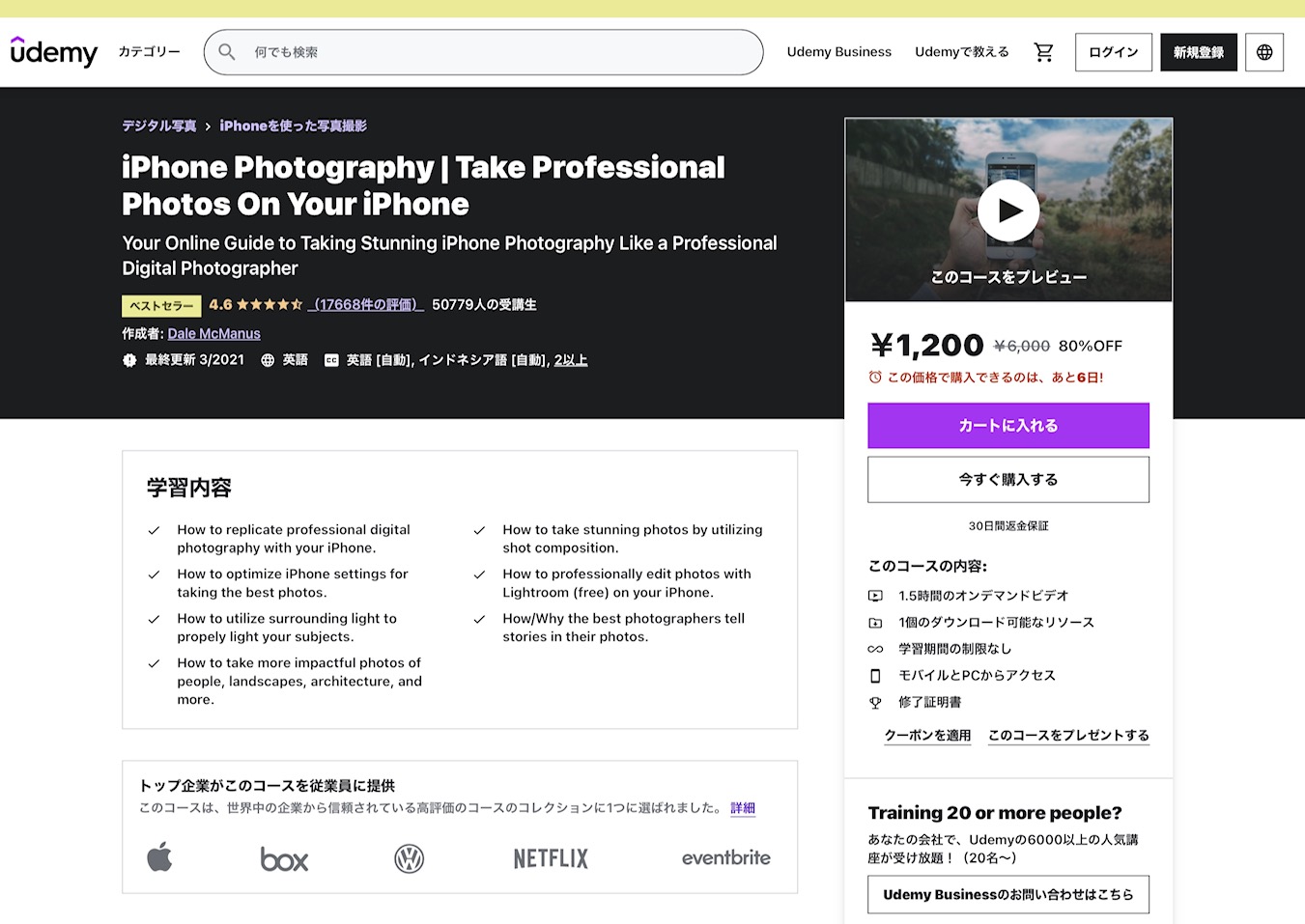Click the カートに入れる button
This screenshot has width=1305, height=924.
(x=1008, y=426)
